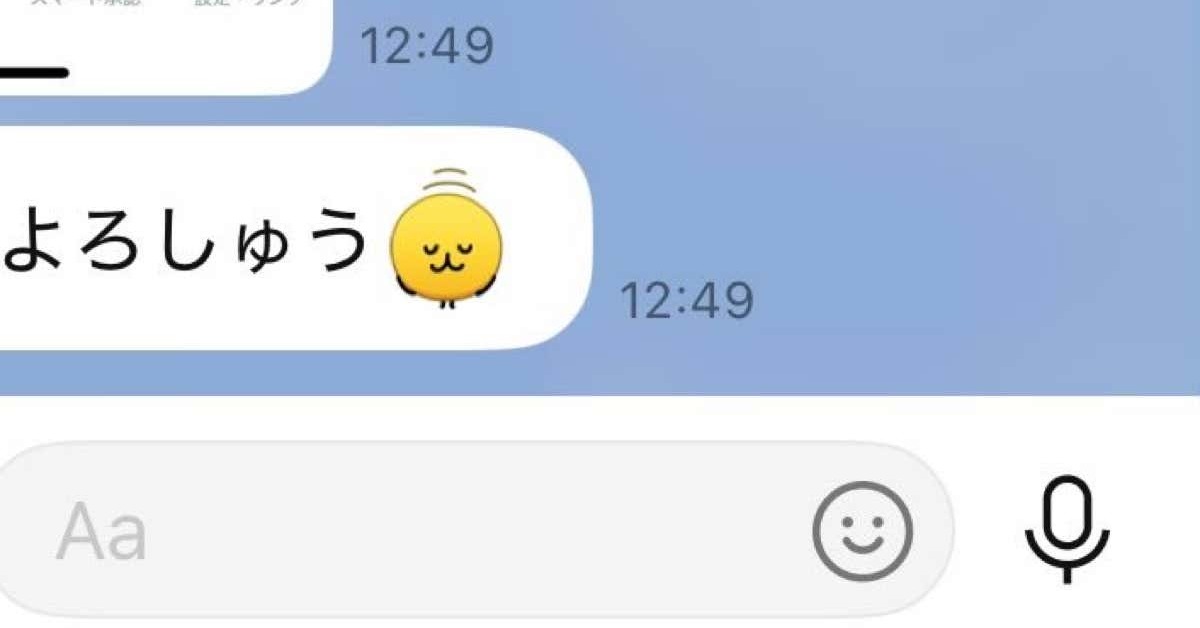Viewport: 1200px width, 628px height.
Task: Click the gray smiley at the input bar's right end
Action: (862, 533)
